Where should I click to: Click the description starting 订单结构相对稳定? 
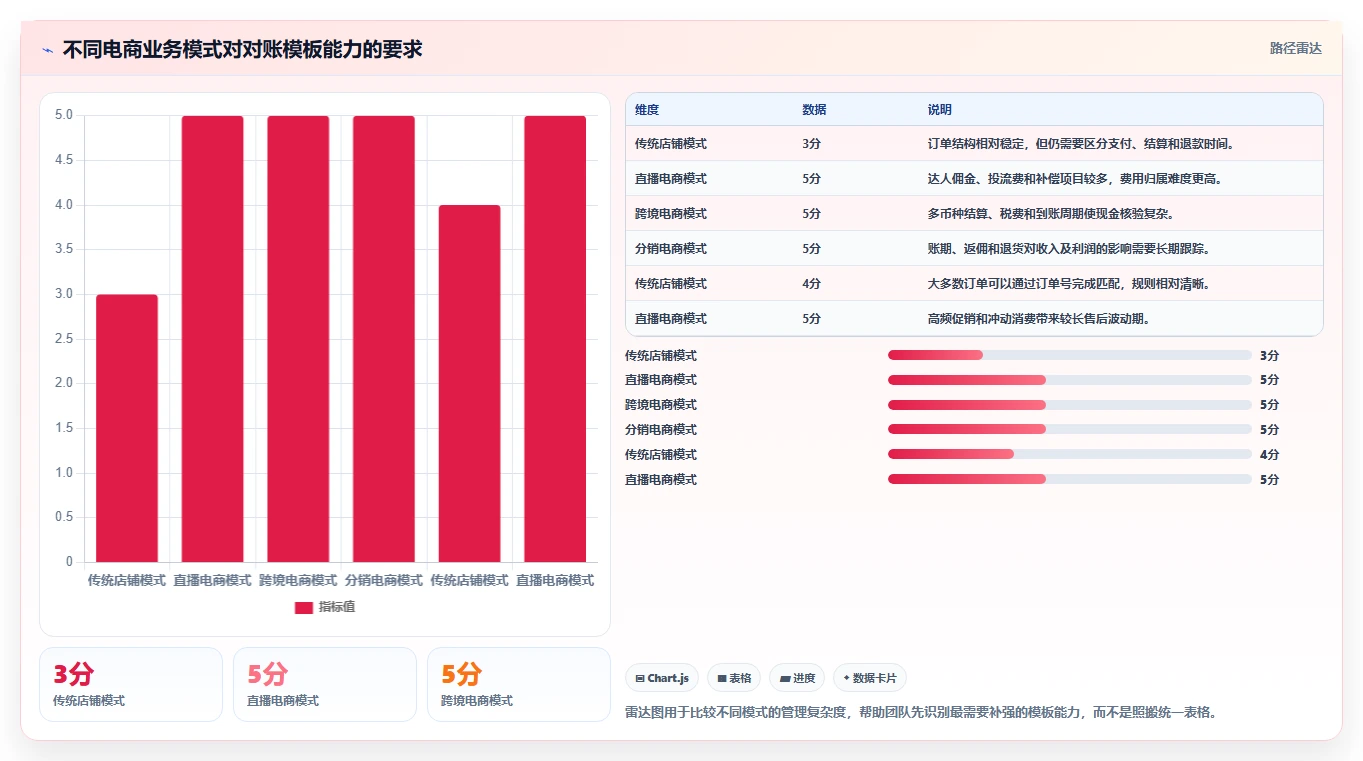[x=1081, y=144]
